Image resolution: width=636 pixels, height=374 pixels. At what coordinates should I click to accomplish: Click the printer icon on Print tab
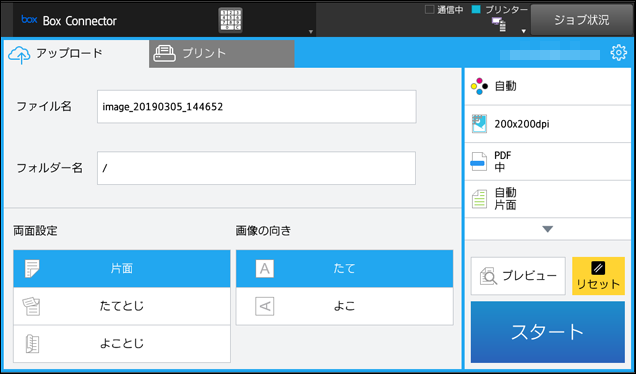164,53
